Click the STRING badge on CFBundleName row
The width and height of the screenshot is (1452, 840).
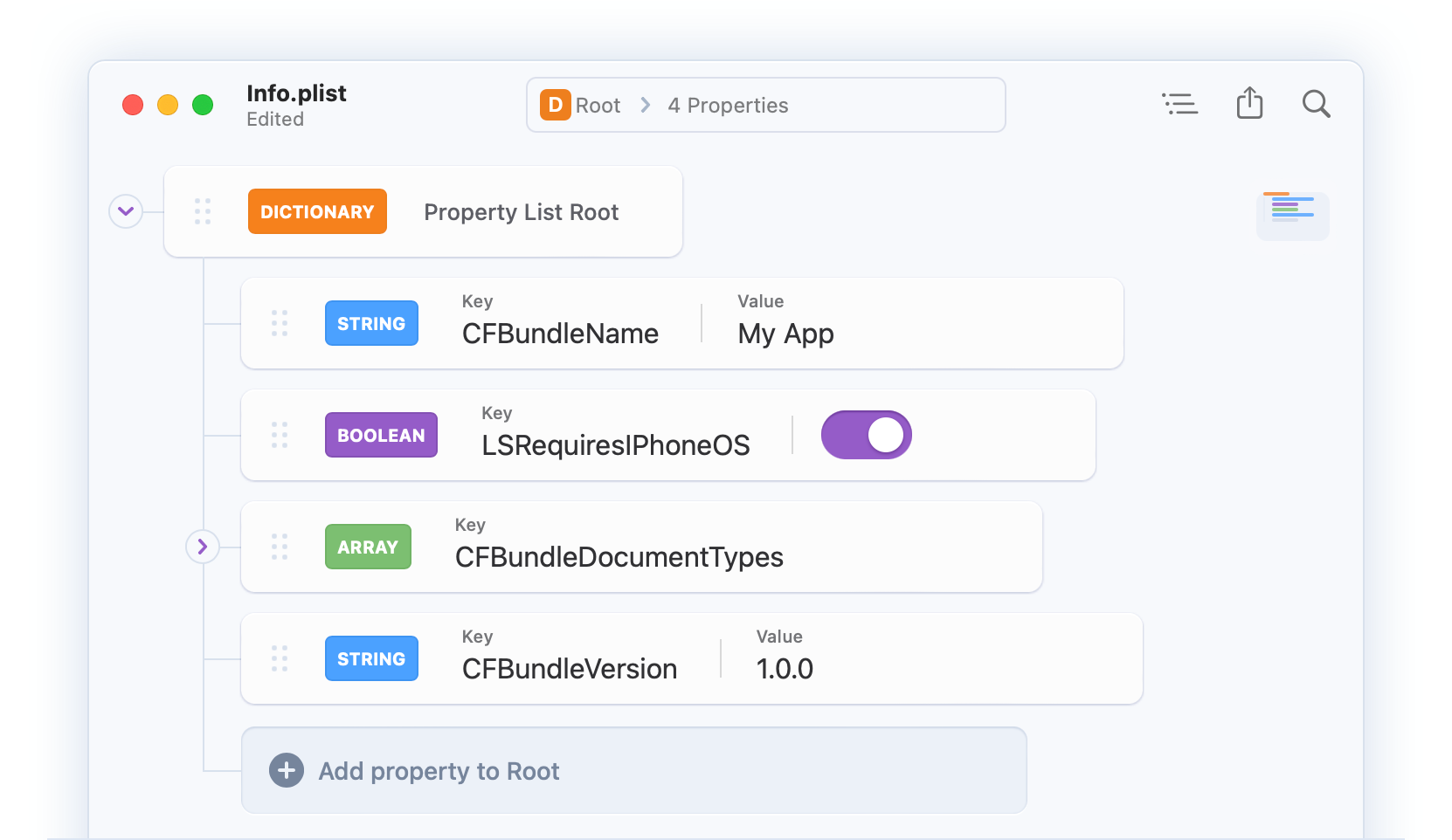click(x=371, y=323)
